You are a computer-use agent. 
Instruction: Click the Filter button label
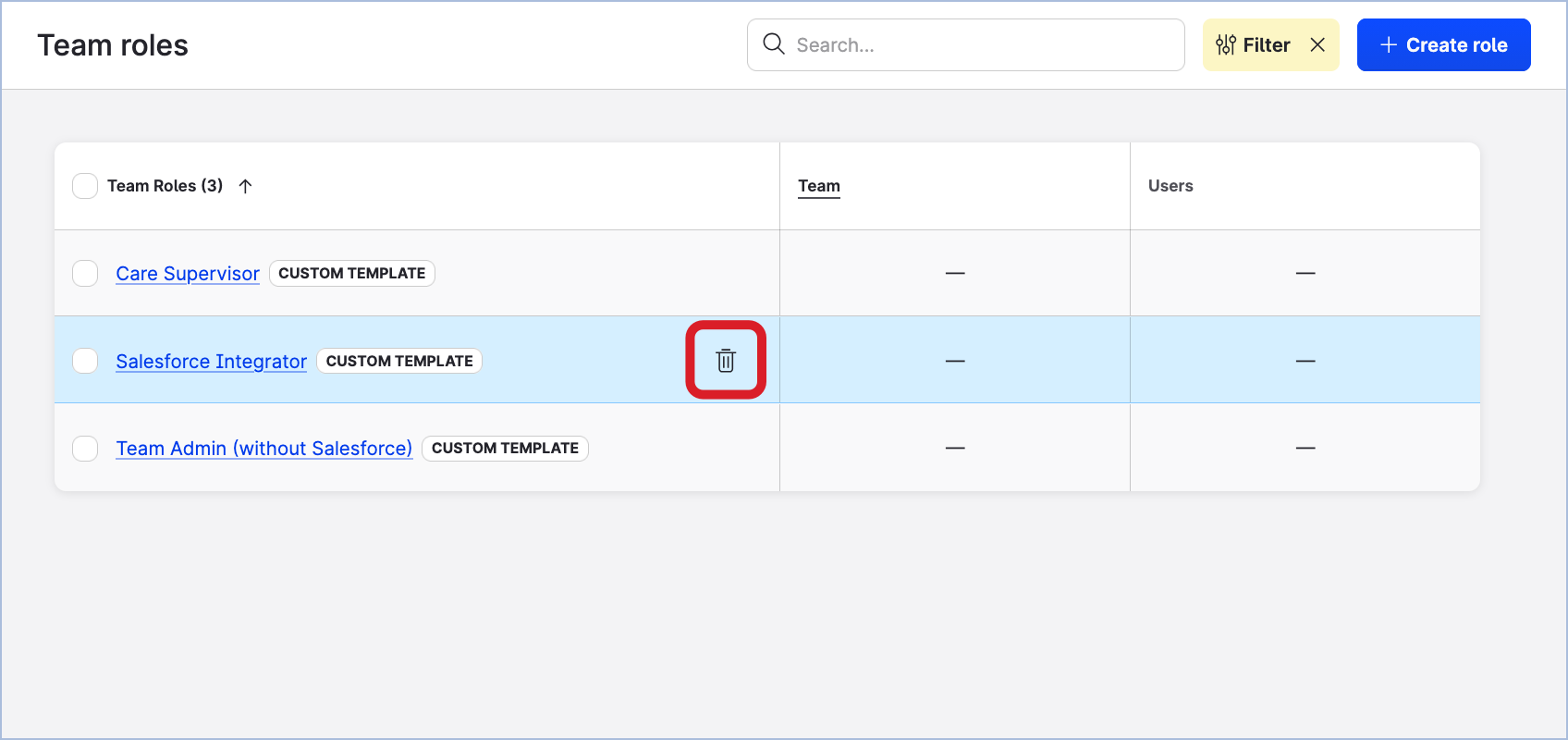coord(1266,45)
